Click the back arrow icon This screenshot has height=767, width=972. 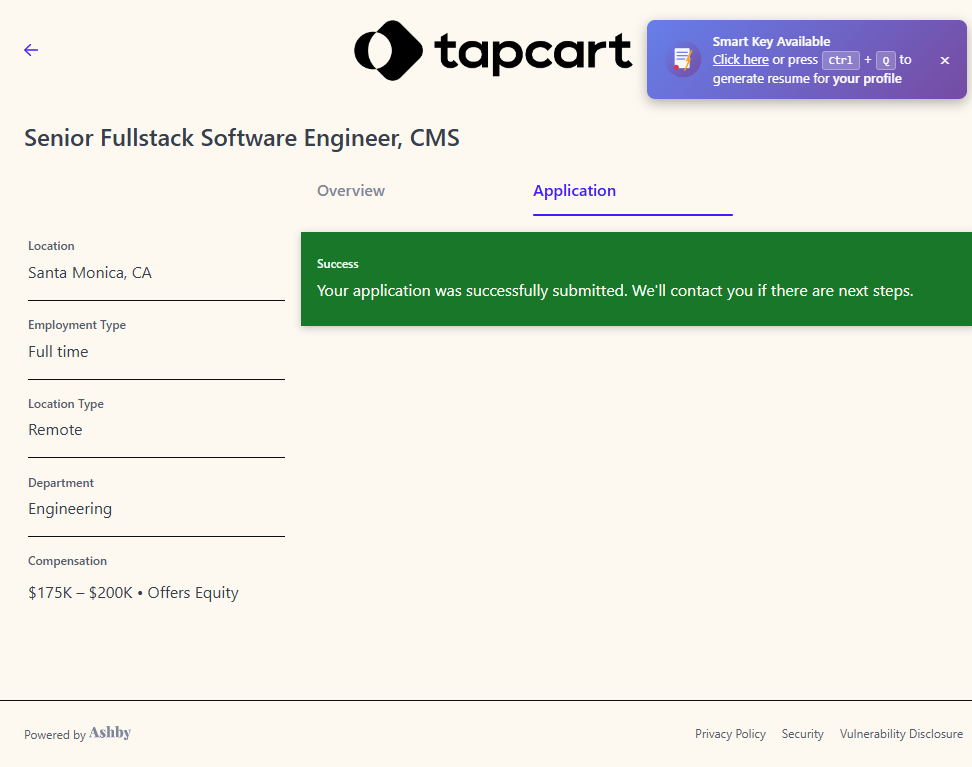click(x=31, y=50)
